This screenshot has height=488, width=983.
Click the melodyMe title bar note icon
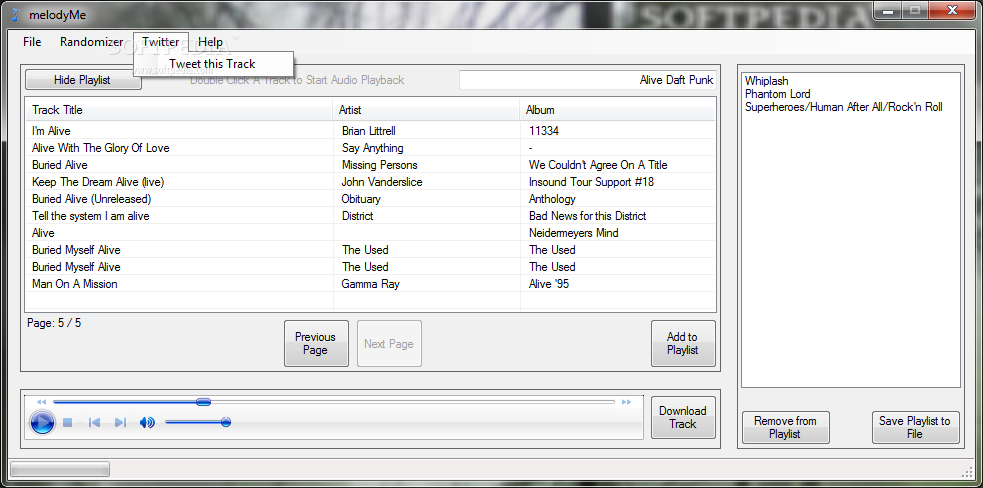16,14
